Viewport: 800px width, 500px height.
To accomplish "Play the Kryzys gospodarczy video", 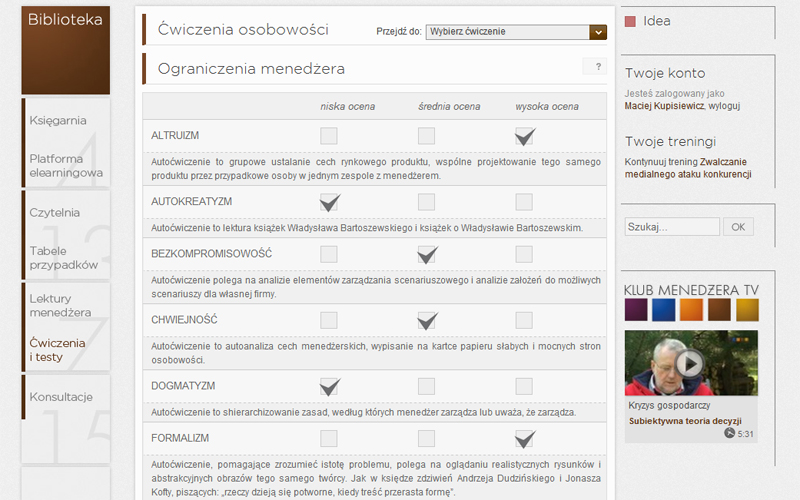I will point(690,364).
